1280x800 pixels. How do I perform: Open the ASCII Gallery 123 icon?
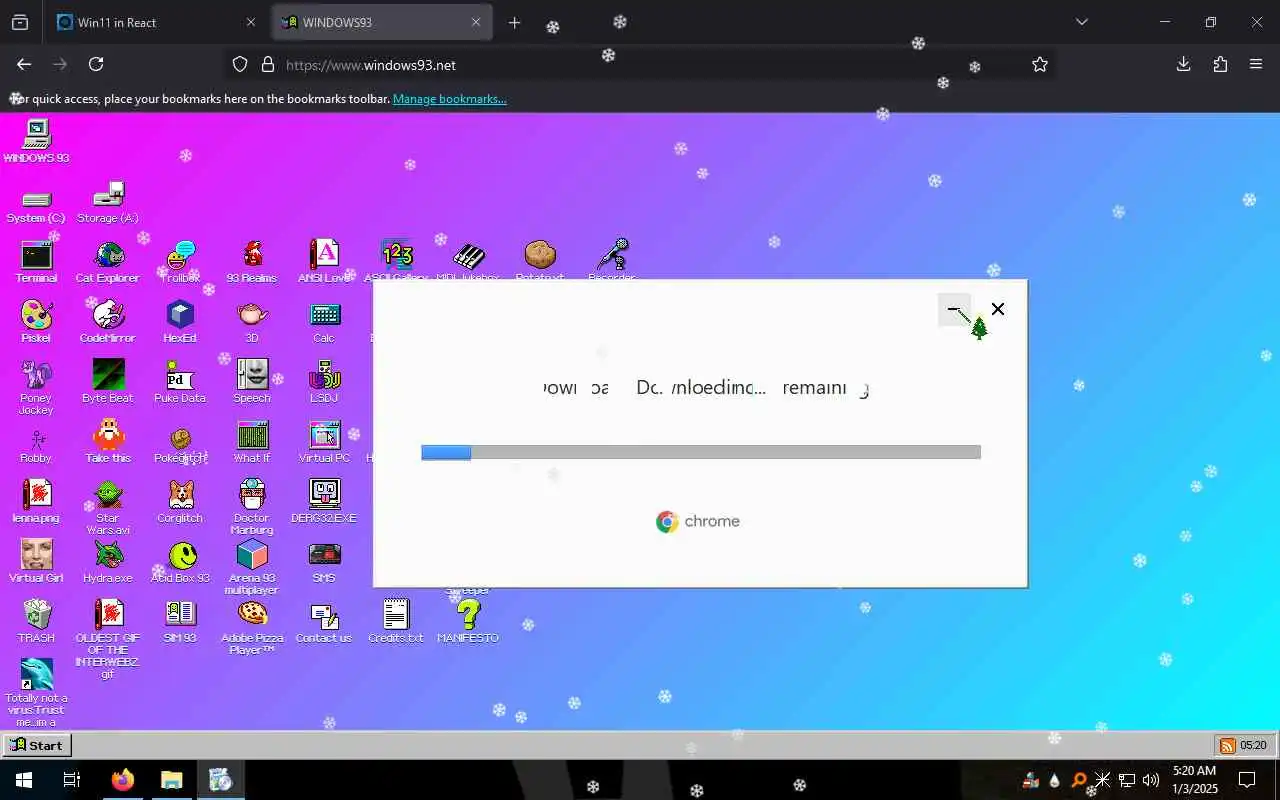[x=396, y=261]
